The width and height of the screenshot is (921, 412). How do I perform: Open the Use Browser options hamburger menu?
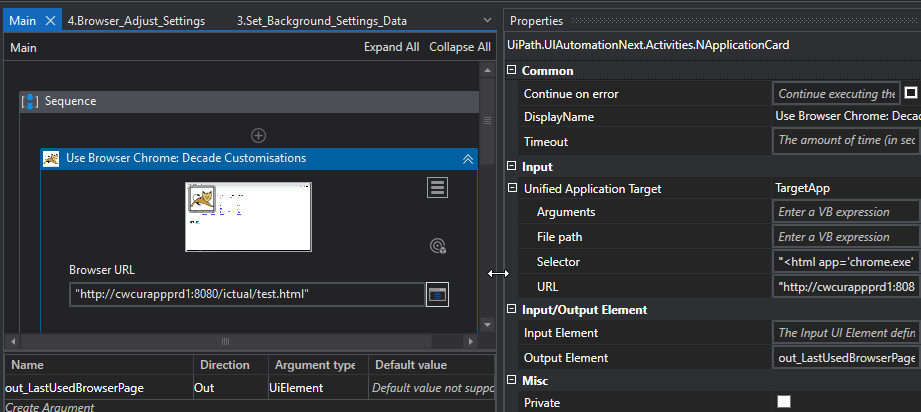tap(437, 187)
